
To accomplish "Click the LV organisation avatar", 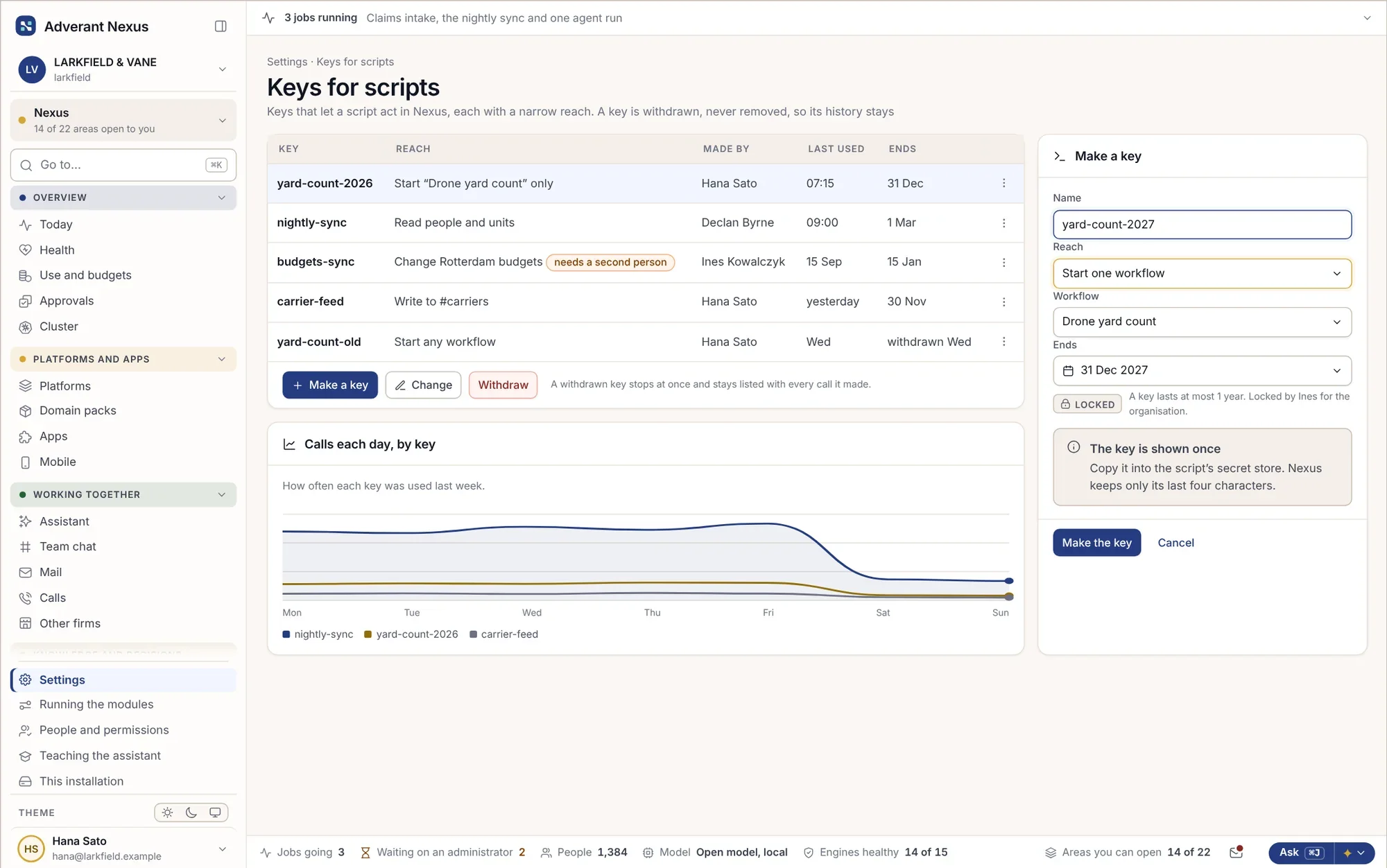I will point(32,69).
